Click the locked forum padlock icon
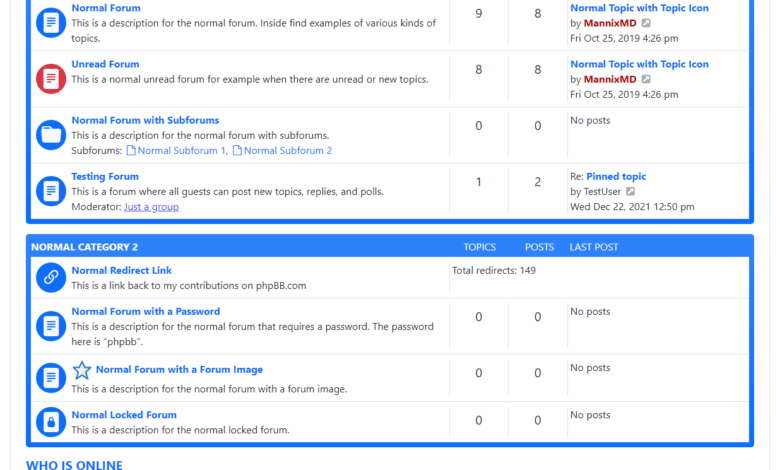The image size is (780, 470). [51, 422]
